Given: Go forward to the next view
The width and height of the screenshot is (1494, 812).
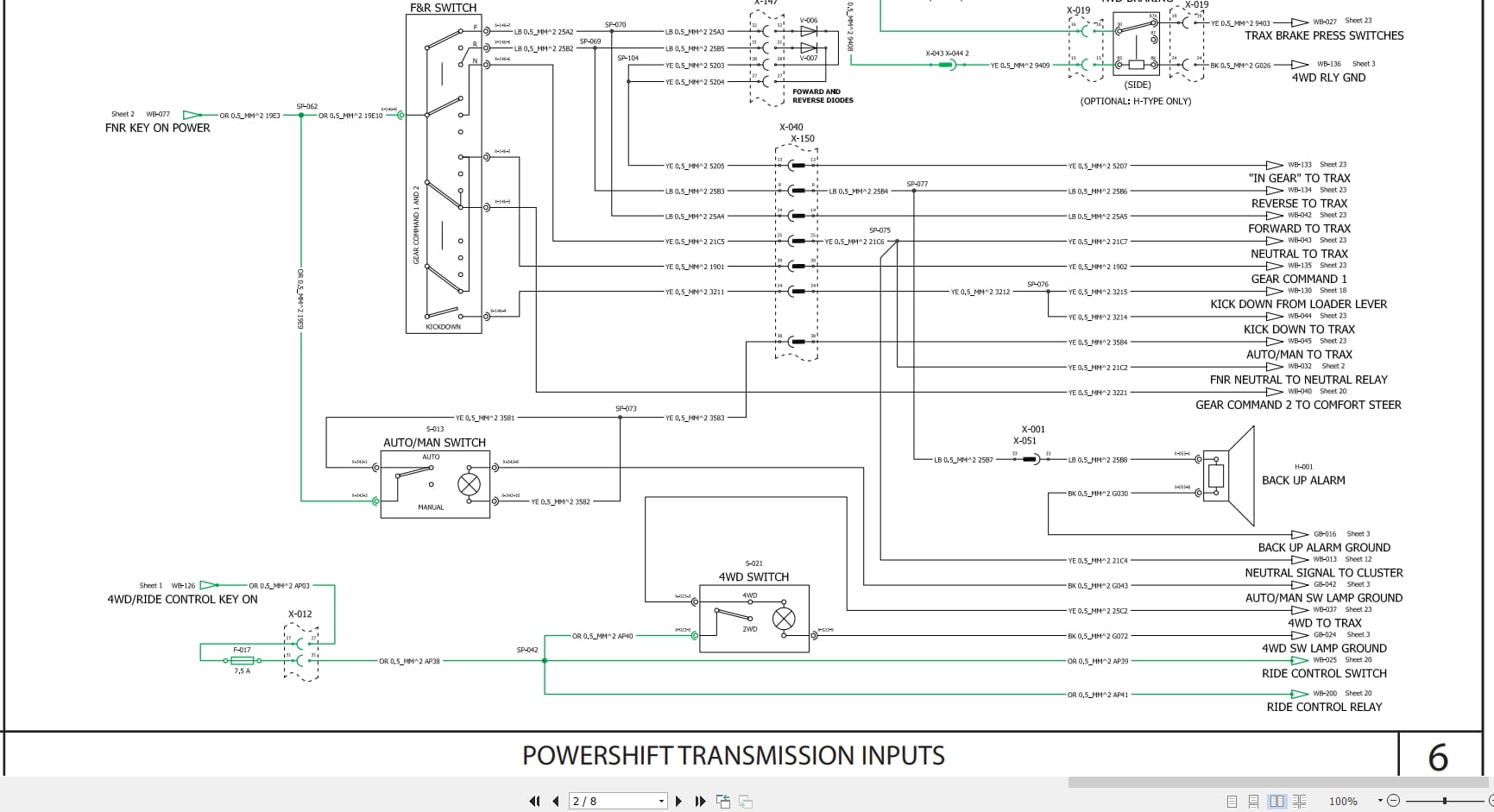Looking at the screenshot, I should [x=744, y=801].
